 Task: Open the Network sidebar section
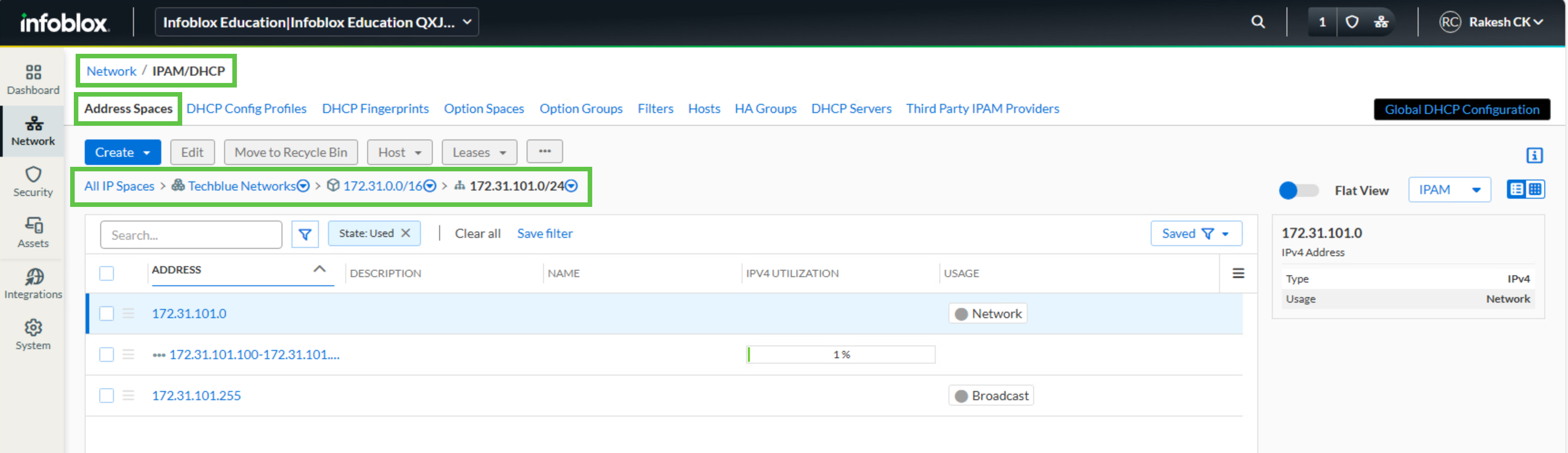click(x=33, y=131)
